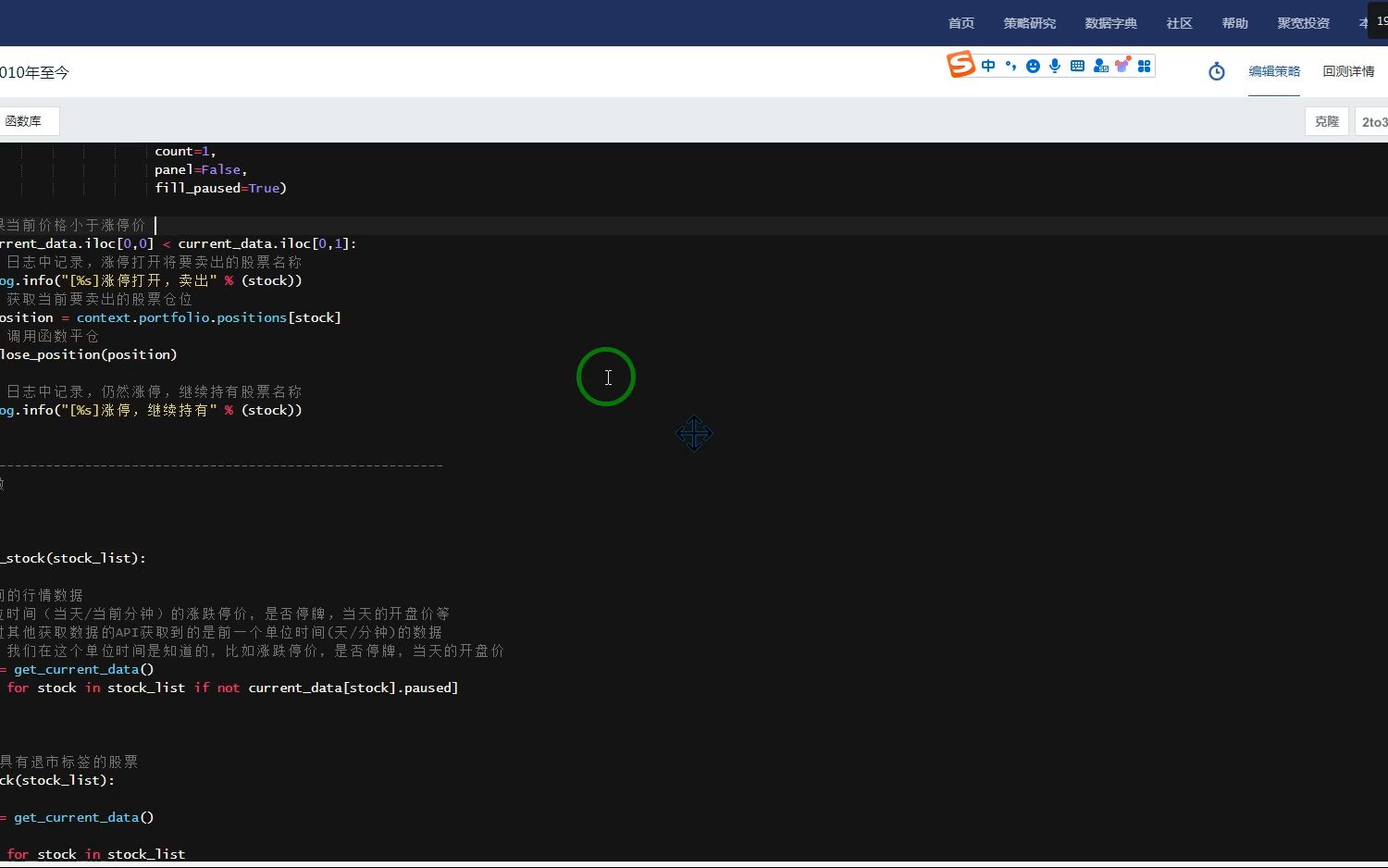Open Sogou toolbox grid icon
This screenshot has height=868, width=1388.
point(1145,66)
